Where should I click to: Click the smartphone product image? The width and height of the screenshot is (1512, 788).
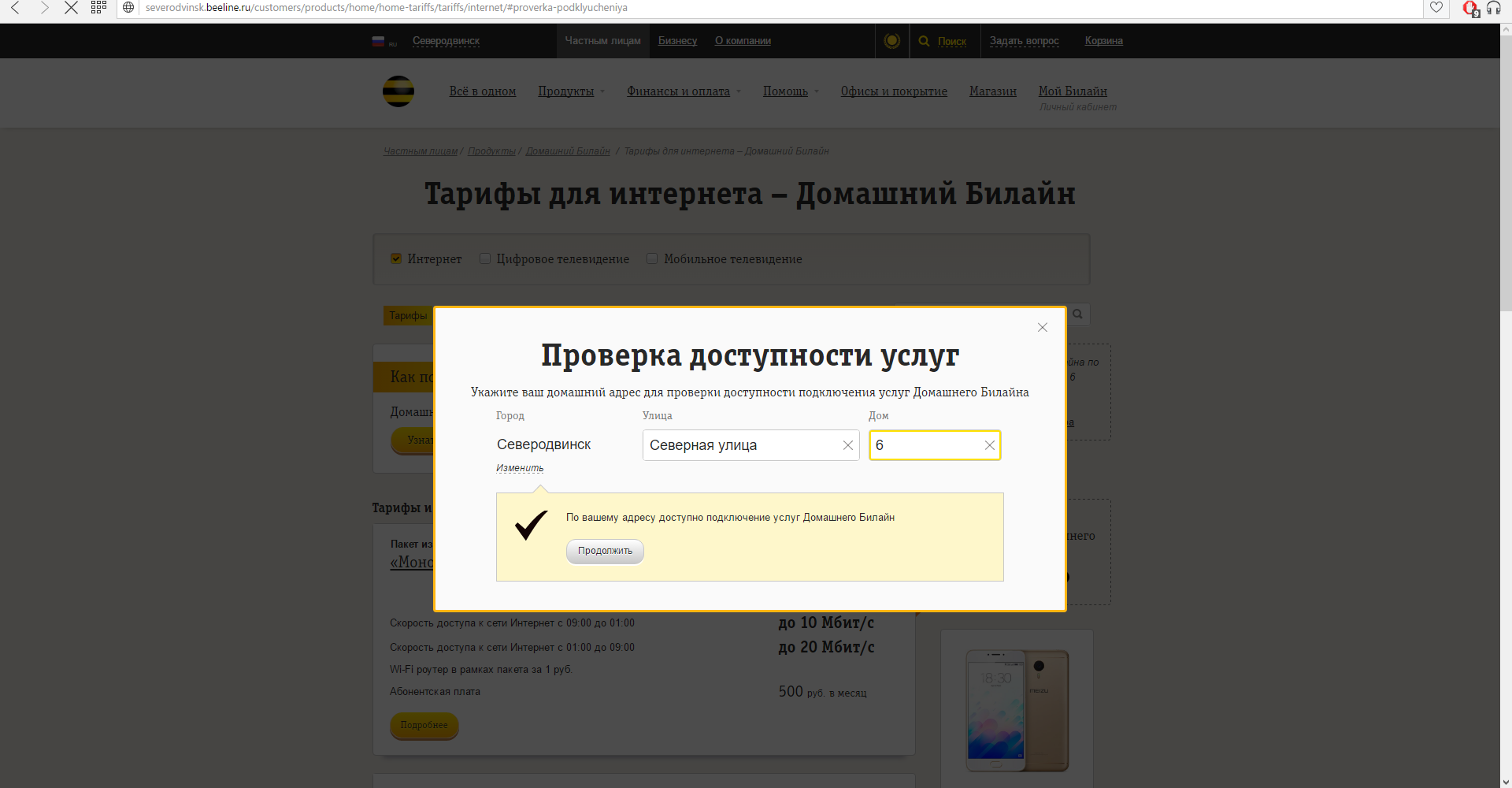click(x=1017, y=710)
